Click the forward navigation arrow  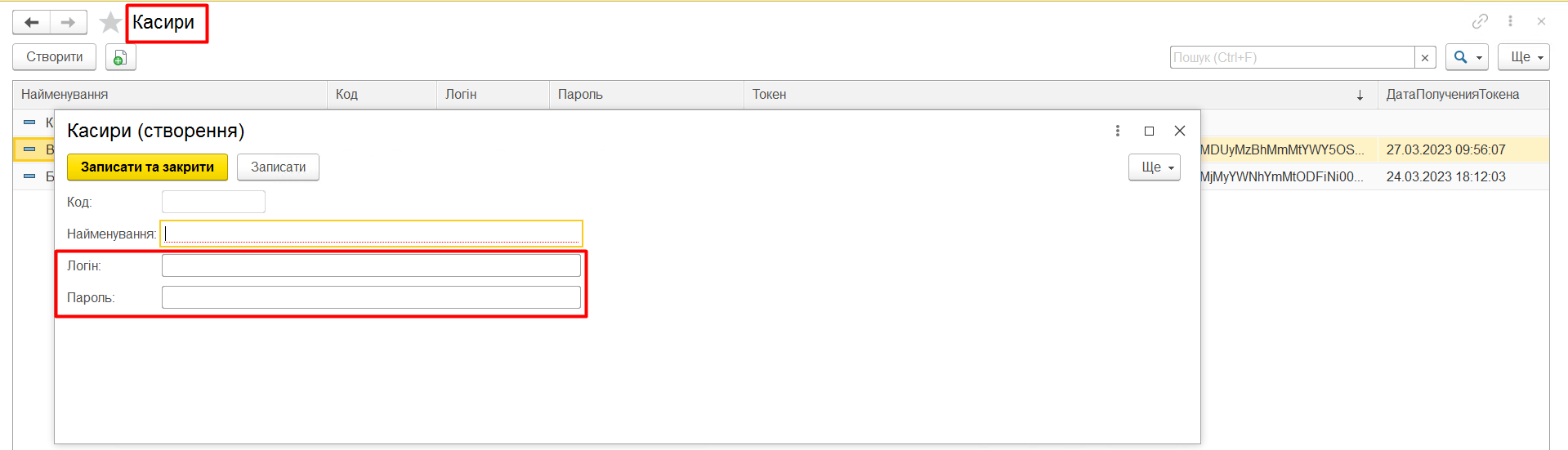point(69,22)
